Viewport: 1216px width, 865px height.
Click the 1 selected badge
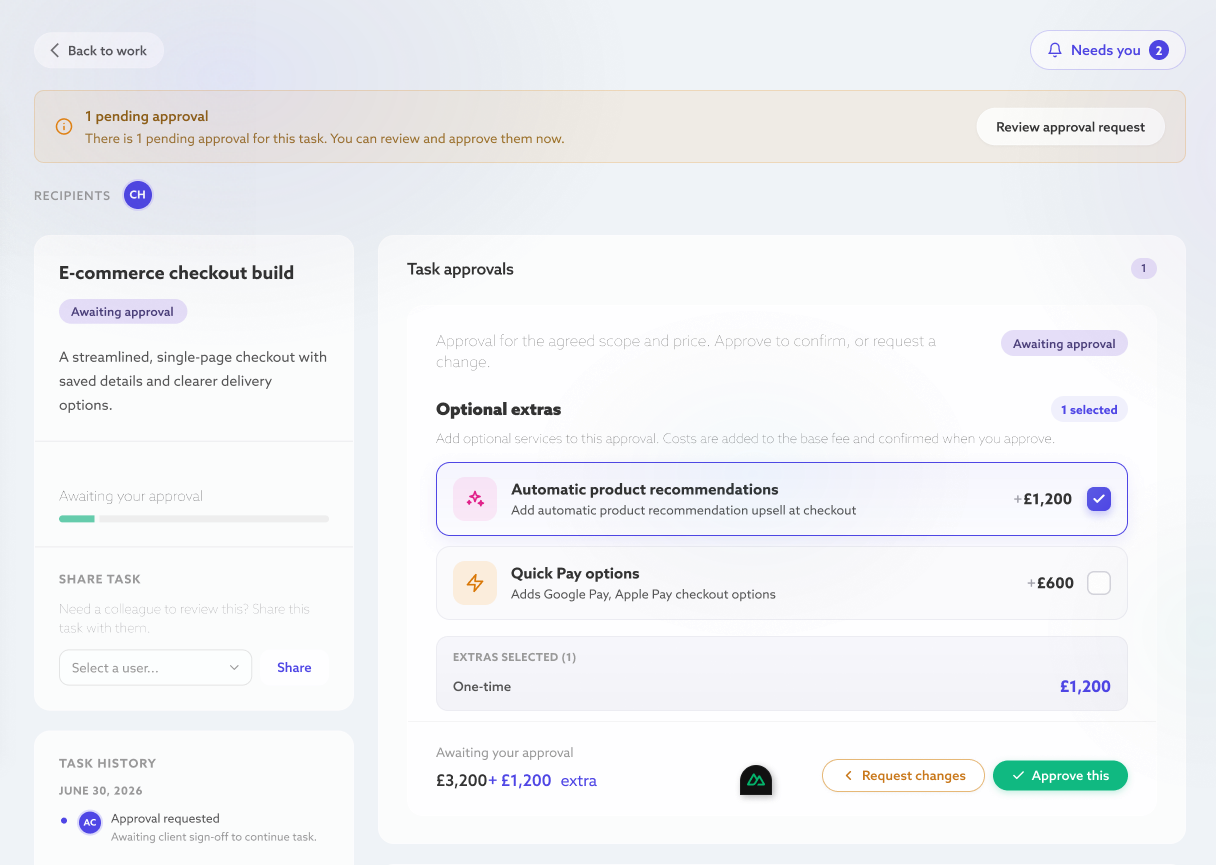click(1088, 410)
